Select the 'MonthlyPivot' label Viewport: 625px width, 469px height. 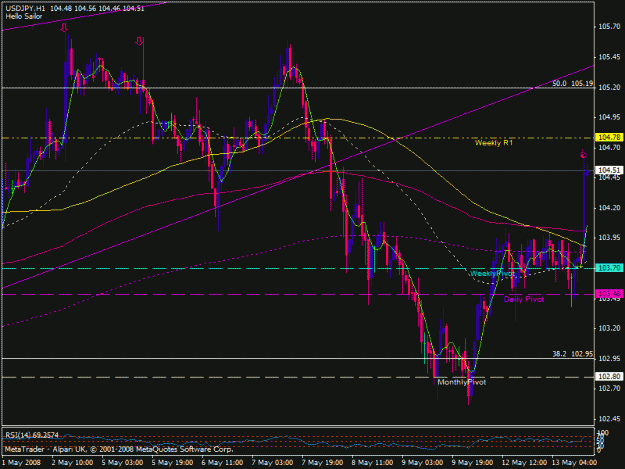point(462,382)
